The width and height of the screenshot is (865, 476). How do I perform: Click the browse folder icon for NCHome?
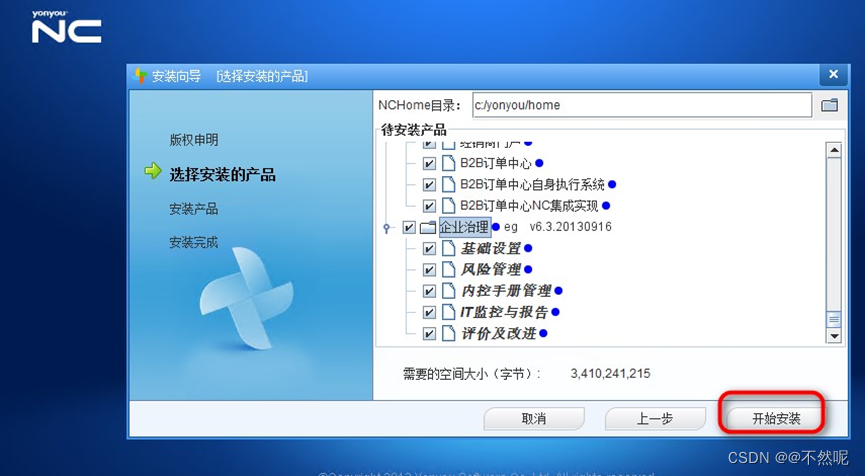click(x=829, y=105)
